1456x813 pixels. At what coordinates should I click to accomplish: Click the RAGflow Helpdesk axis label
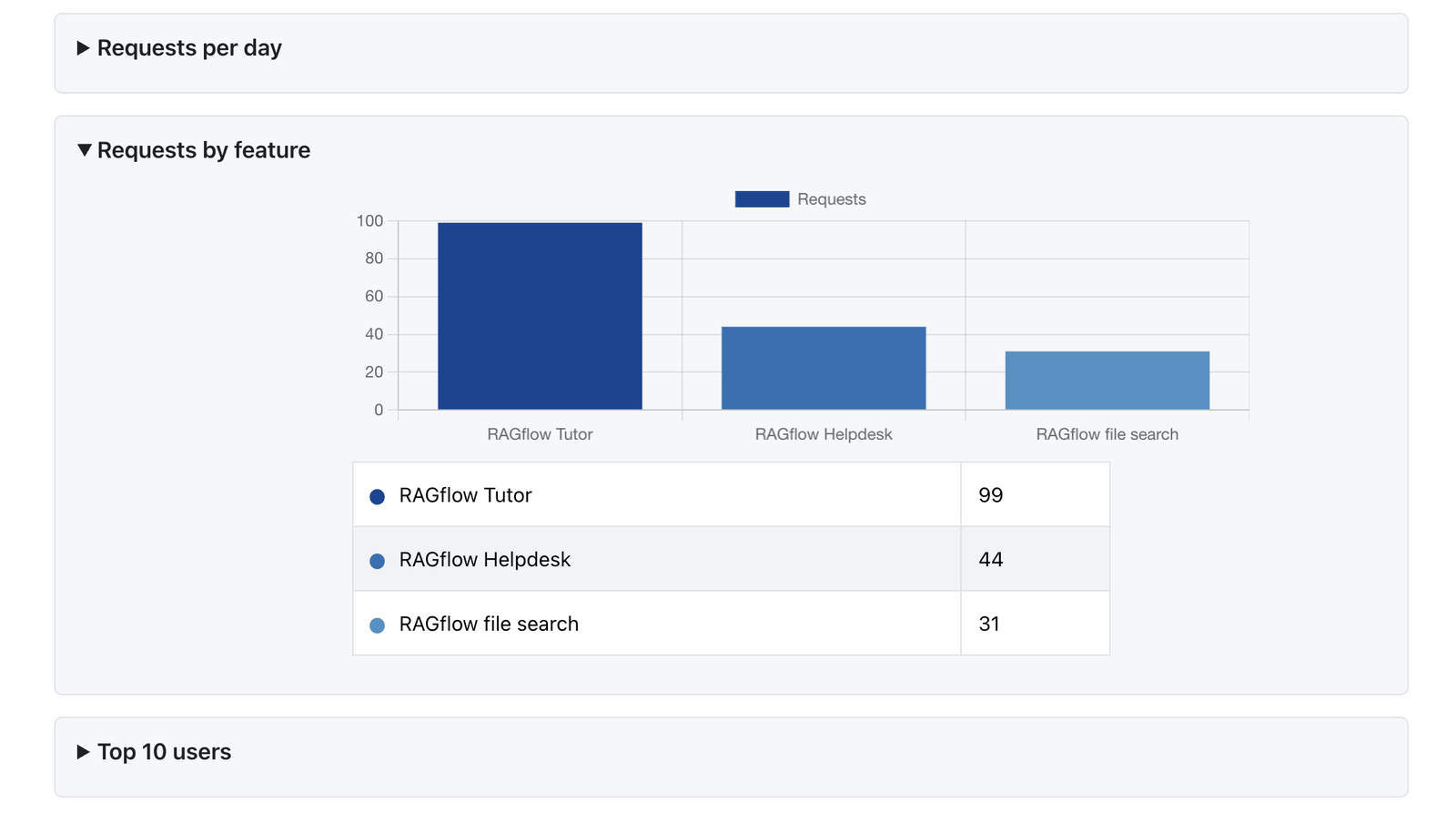click(x=824, y=434)
